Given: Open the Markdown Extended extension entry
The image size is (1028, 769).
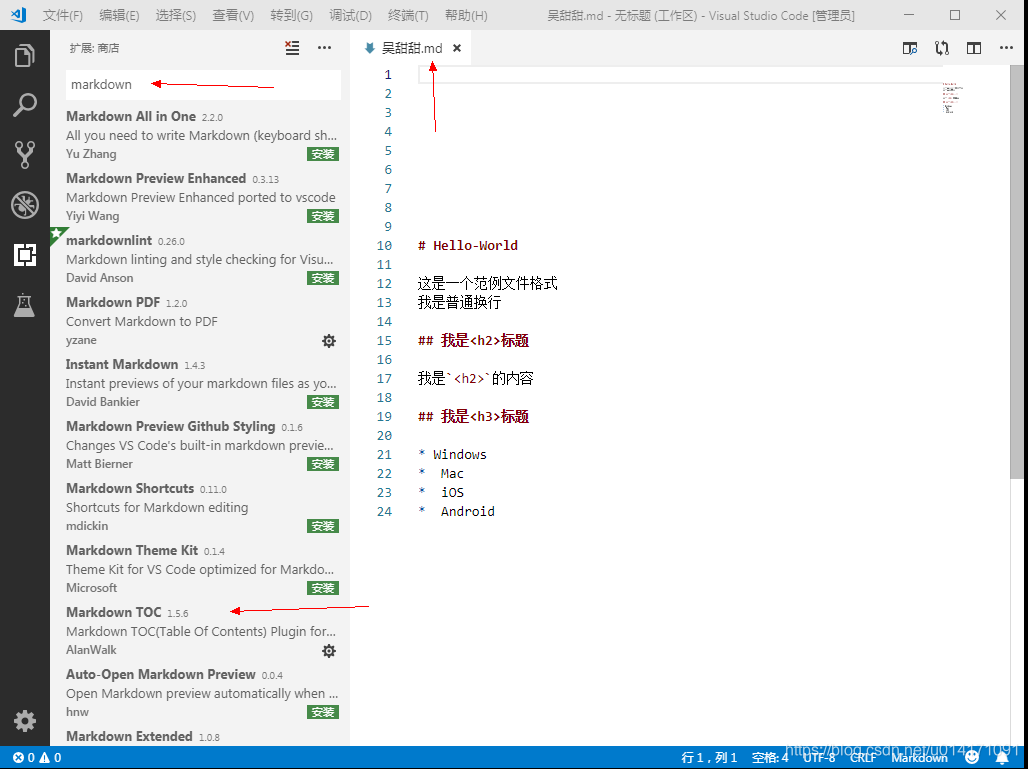Looking at the screenshot, I should [x=201, y=736].
